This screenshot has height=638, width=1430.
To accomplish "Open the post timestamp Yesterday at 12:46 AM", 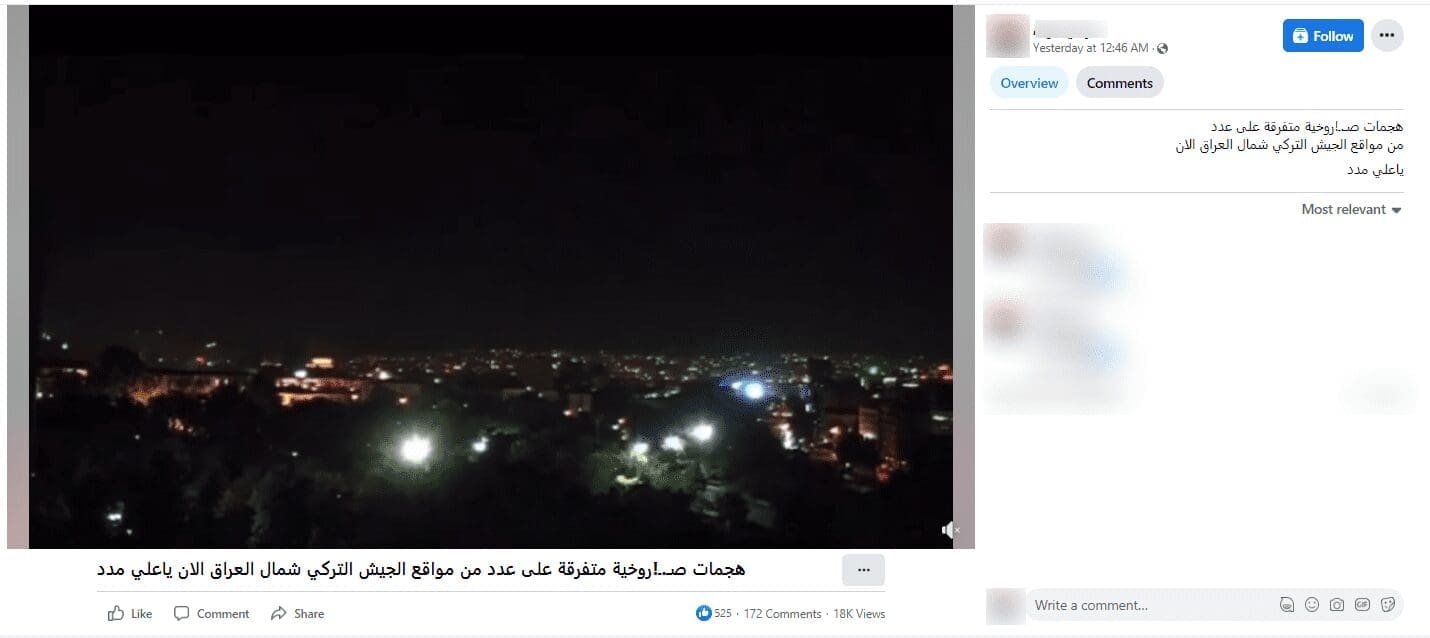I will pos(1090,48).
